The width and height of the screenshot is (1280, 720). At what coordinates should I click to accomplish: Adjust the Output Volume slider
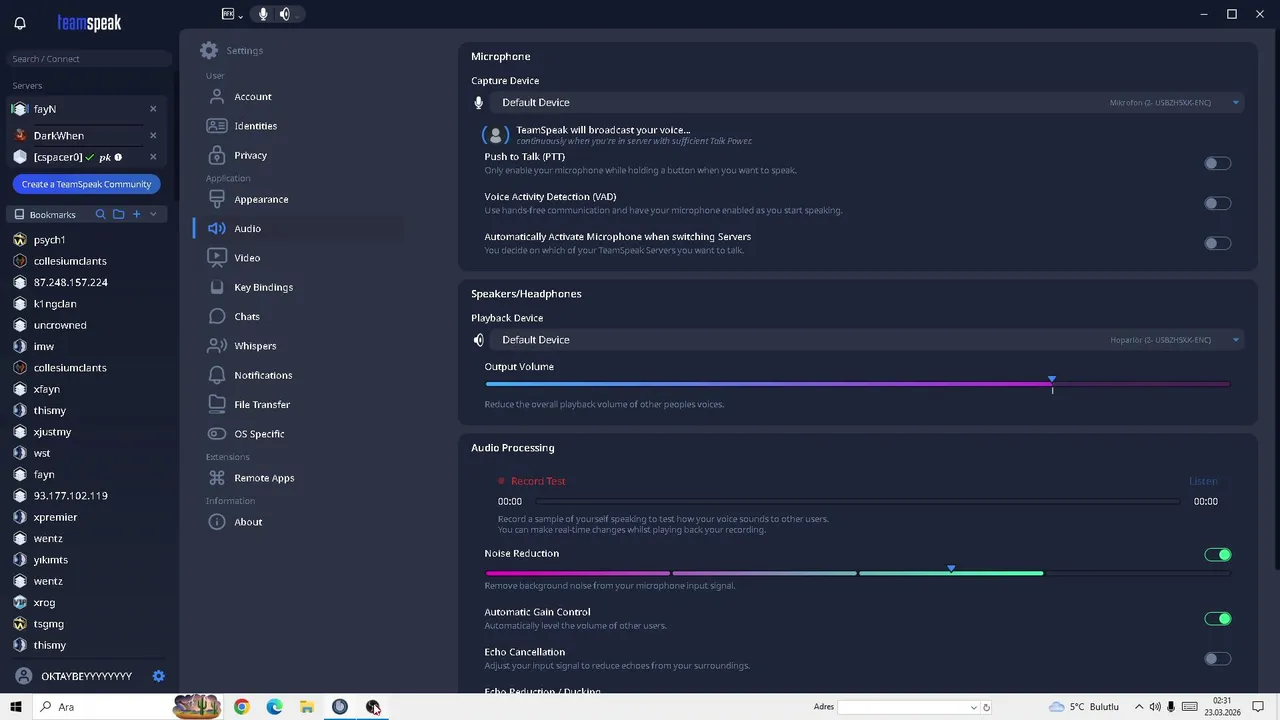coord(858,384)
